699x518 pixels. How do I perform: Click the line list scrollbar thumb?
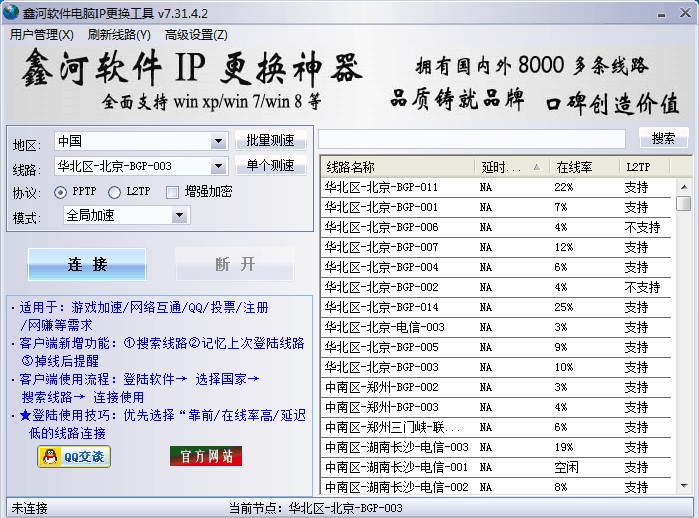683,203
